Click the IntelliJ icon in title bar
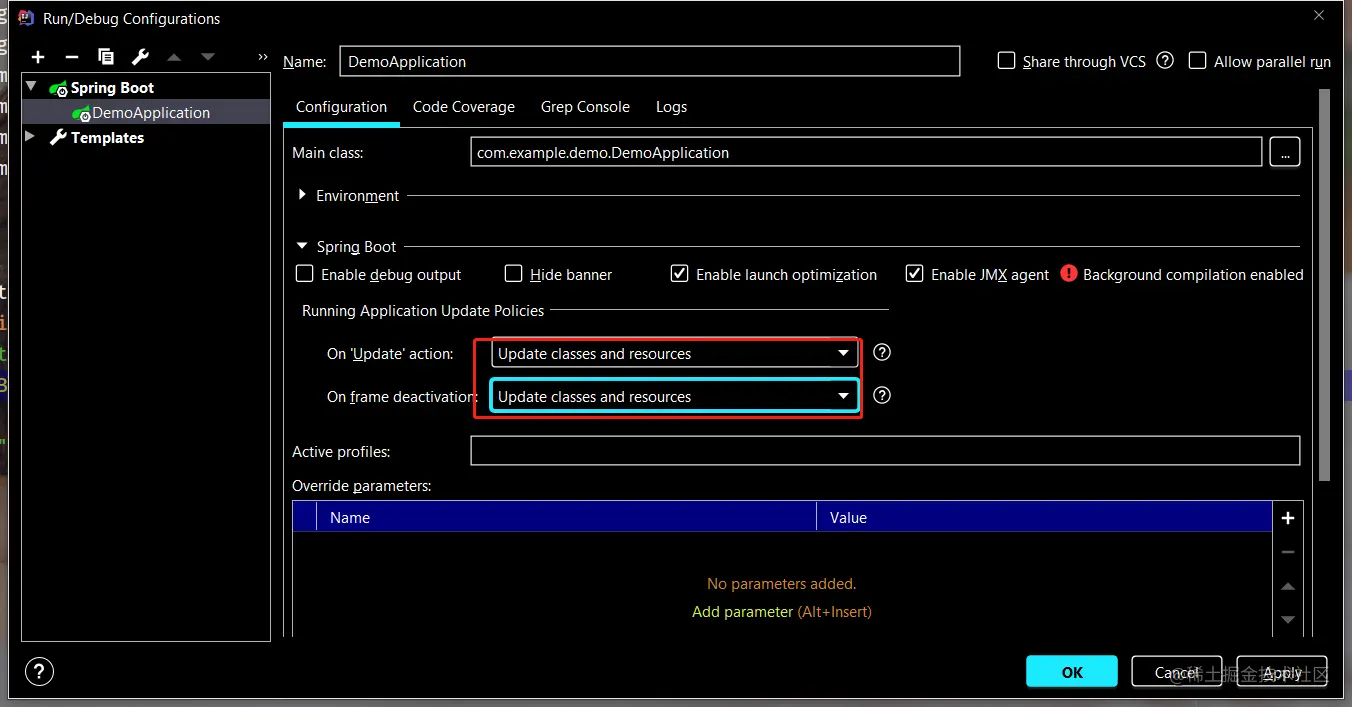 [x=28, y=17]
